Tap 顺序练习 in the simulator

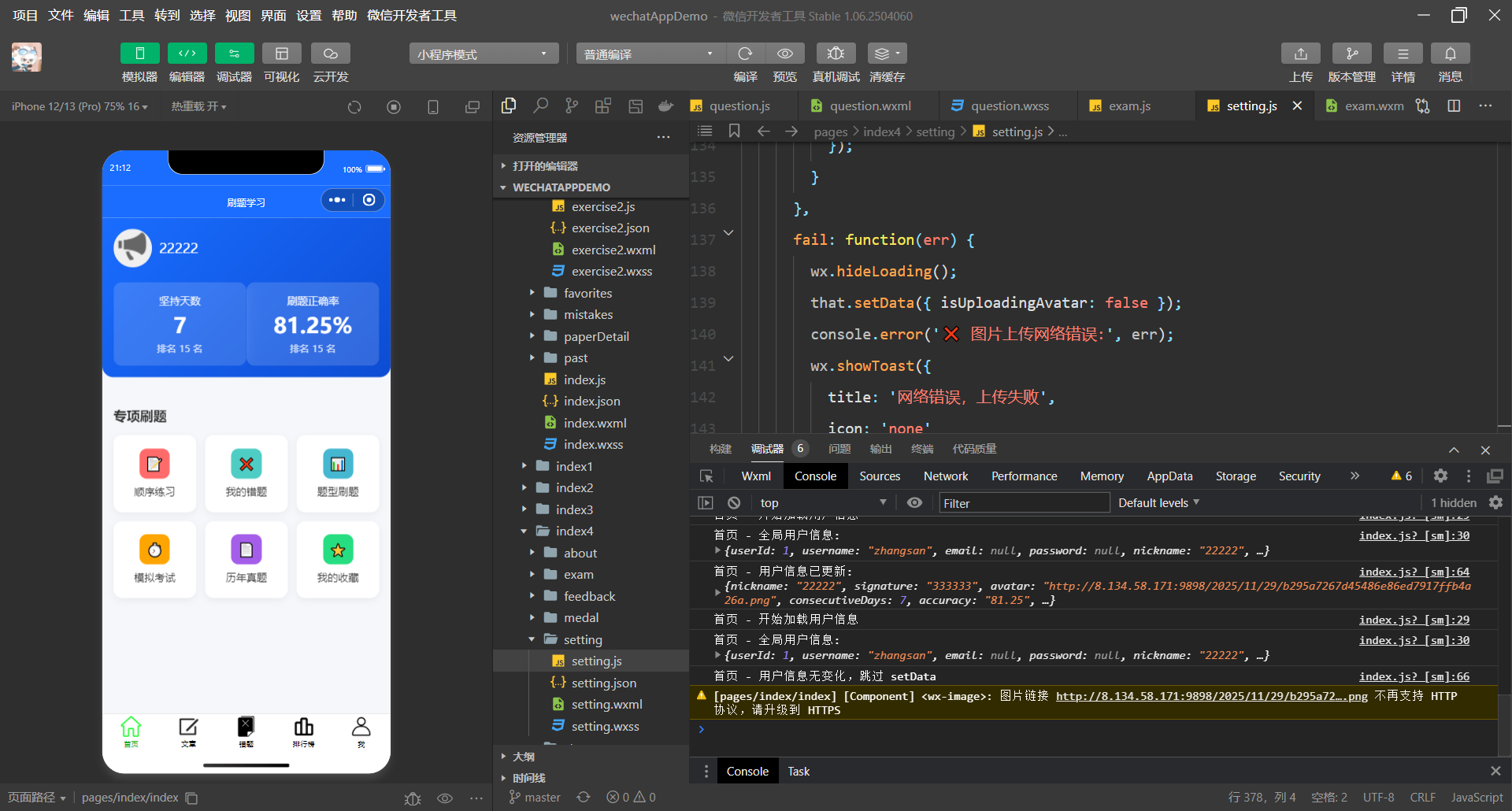pyautogui.click(x=154, y=473)
